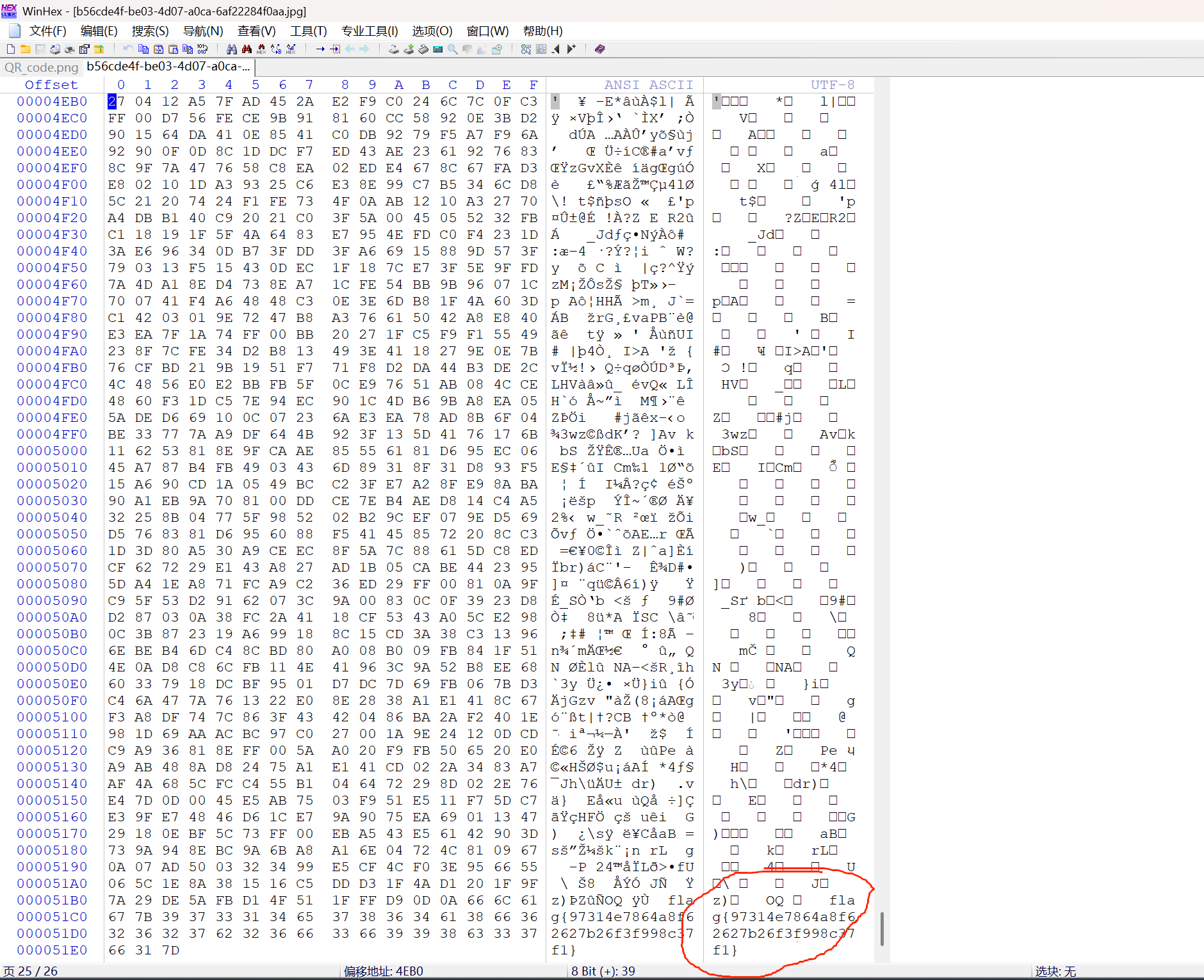Click the Find Text binoculars icon
This screenshot has width=1204, height=980.
click(x=232, y=49)
